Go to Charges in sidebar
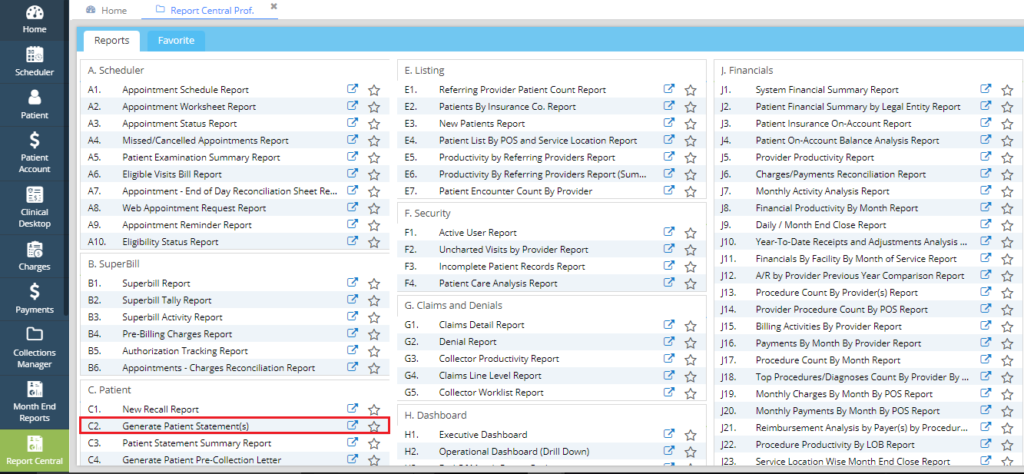Screen dimensions: 1024x474 (x=34, y=255)
